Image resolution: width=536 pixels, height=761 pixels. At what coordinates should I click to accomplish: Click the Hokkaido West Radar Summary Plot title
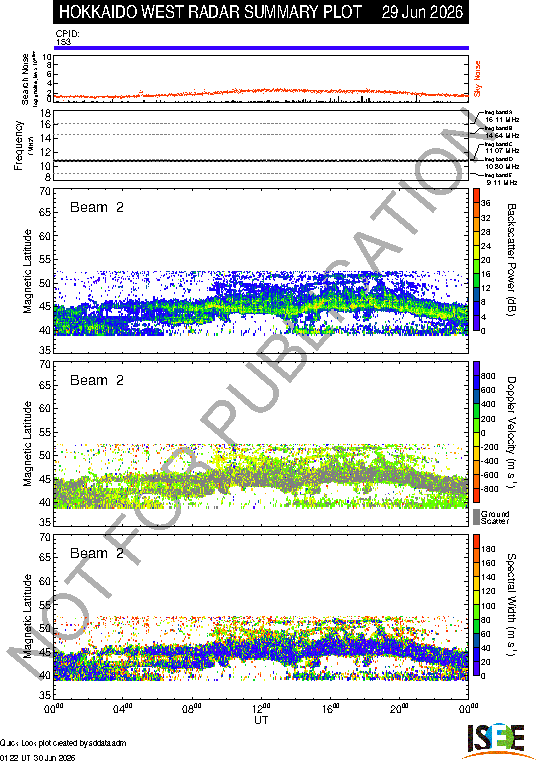[x=210, y=12]
